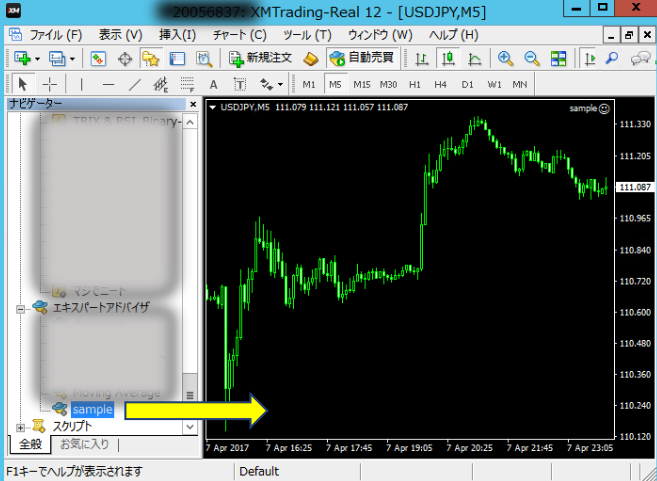Select the horizontal line drawing tool
The width and height of the screenshot is (657, 481).
click(109, 85)
